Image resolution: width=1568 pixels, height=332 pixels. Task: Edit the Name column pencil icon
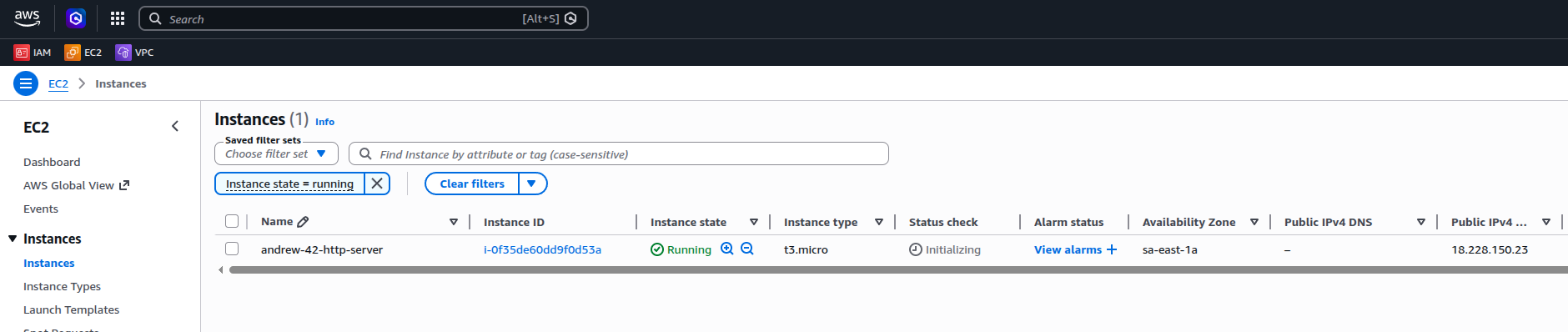pos(303,222)
